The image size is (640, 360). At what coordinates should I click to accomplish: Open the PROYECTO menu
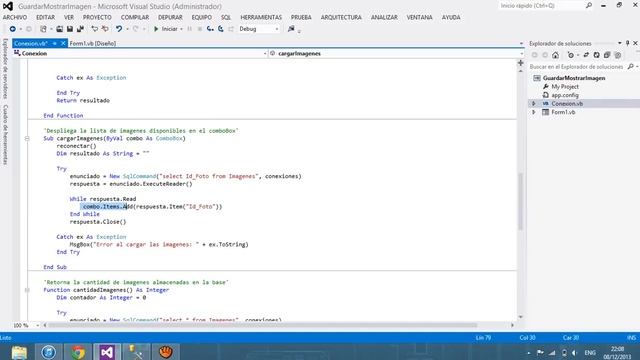[97, 17]
